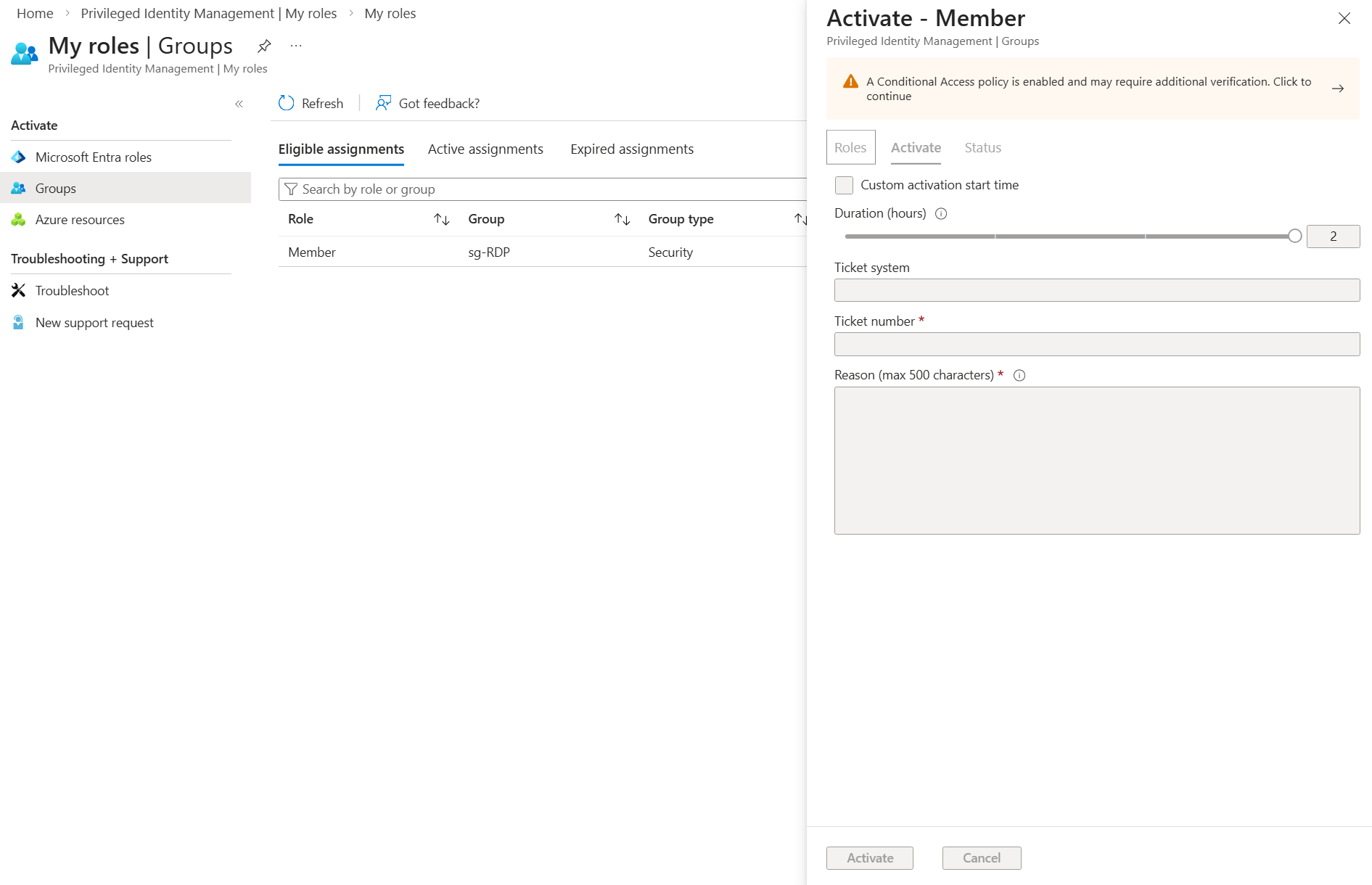Click the Cancel button
Screen dimensions: 1372x885
pos(981,857)
